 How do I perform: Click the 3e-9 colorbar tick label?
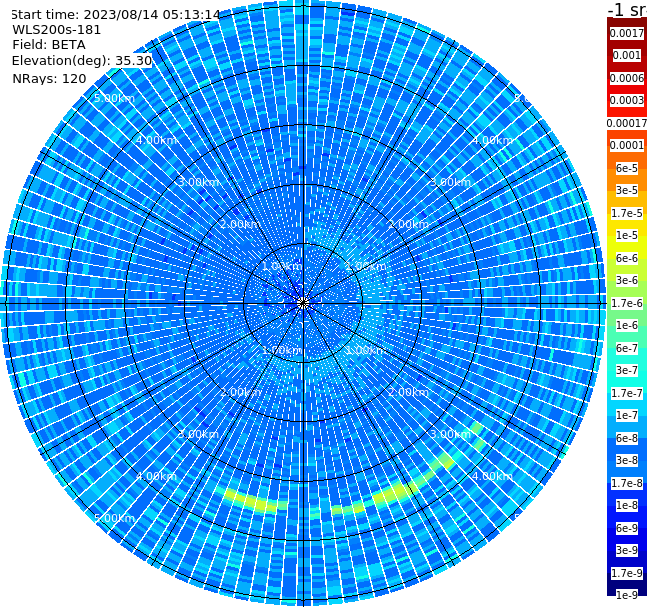point(627,550)
